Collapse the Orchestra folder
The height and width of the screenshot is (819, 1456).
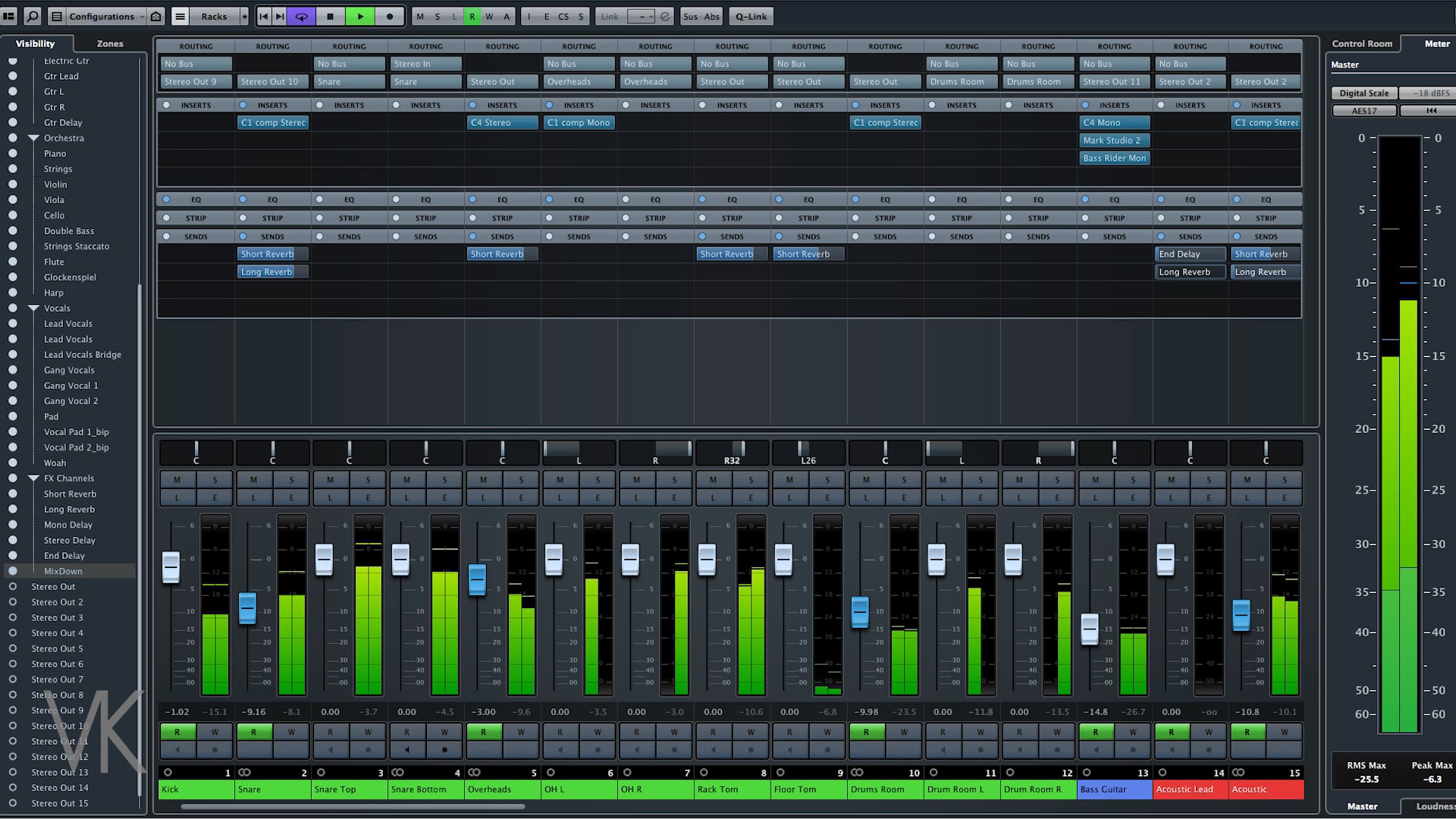(33, 138)
